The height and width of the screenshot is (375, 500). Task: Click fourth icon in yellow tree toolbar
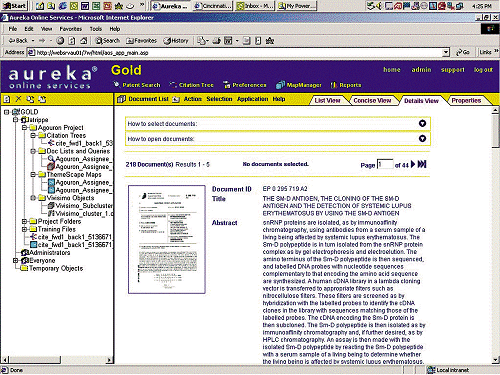click(42, 99)
